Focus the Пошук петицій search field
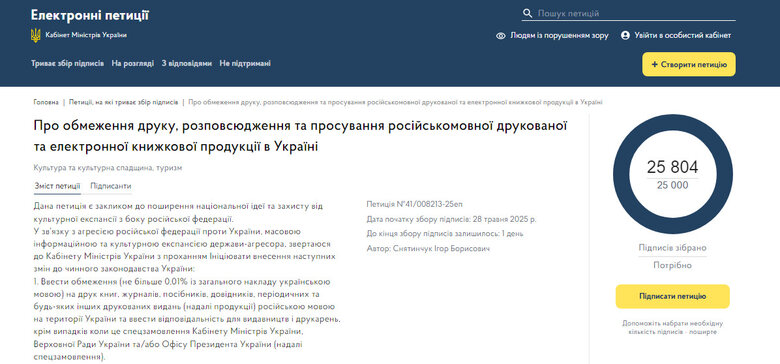The width and height of the screenshot is (780, 364). point(629,13)
